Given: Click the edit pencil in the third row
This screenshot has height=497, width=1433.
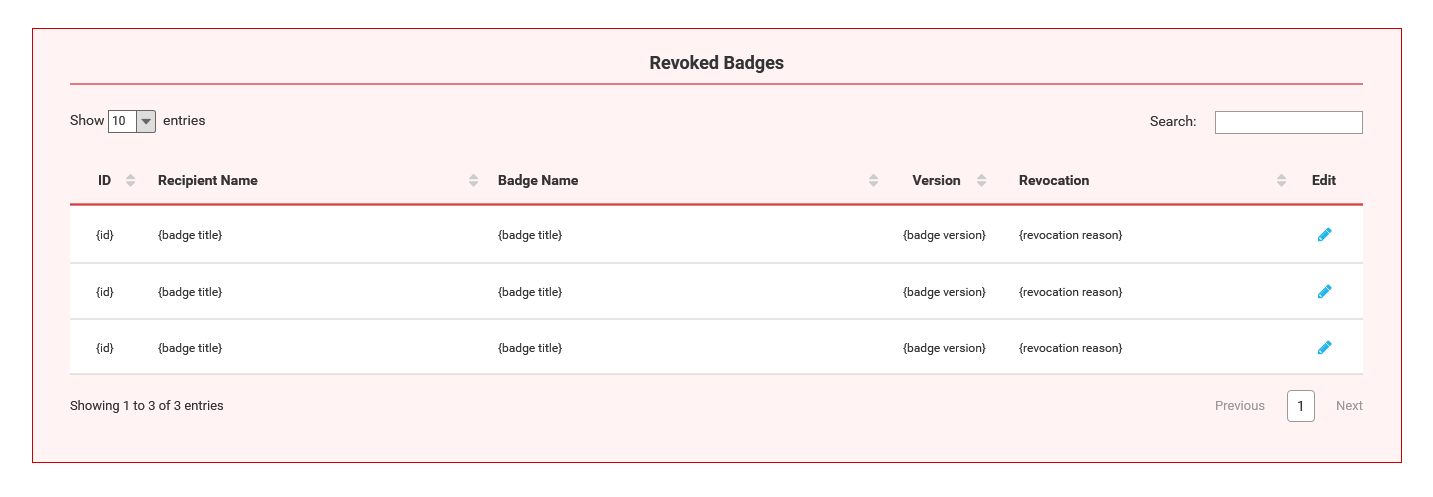Looking at the screenshot, I should 1324,348.
